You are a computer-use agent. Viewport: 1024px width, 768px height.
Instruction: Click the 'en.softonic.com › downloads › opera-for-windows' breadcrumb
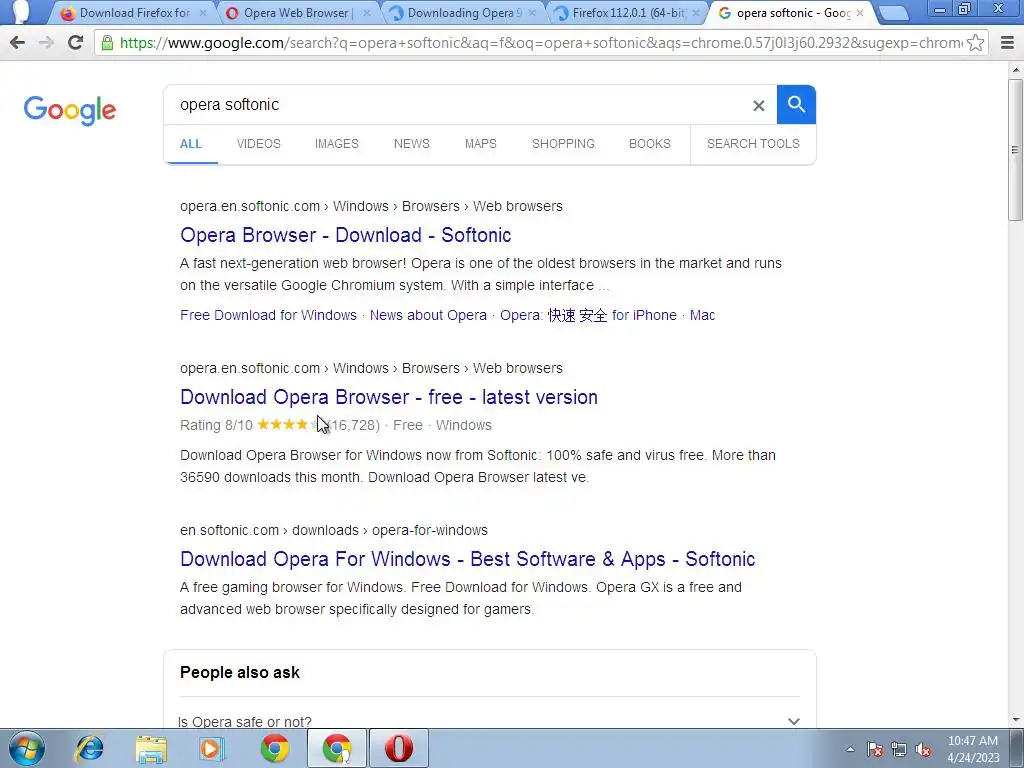pyautogui.click(x=334, y=530)
